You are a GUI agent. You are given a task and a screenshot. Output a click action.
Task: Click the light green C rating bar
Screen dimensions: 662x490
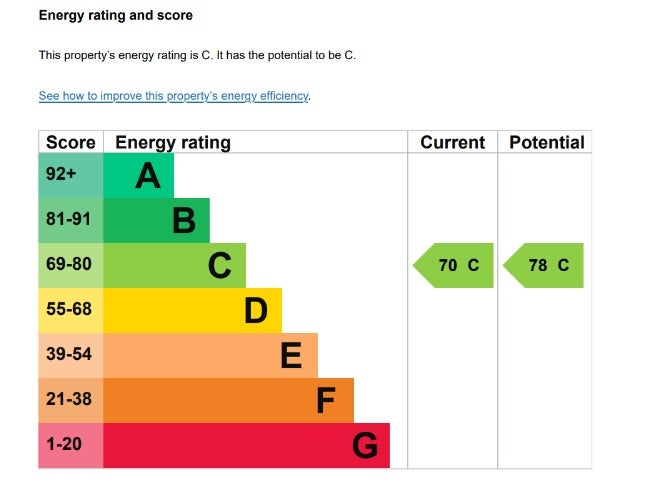(175, 265)
